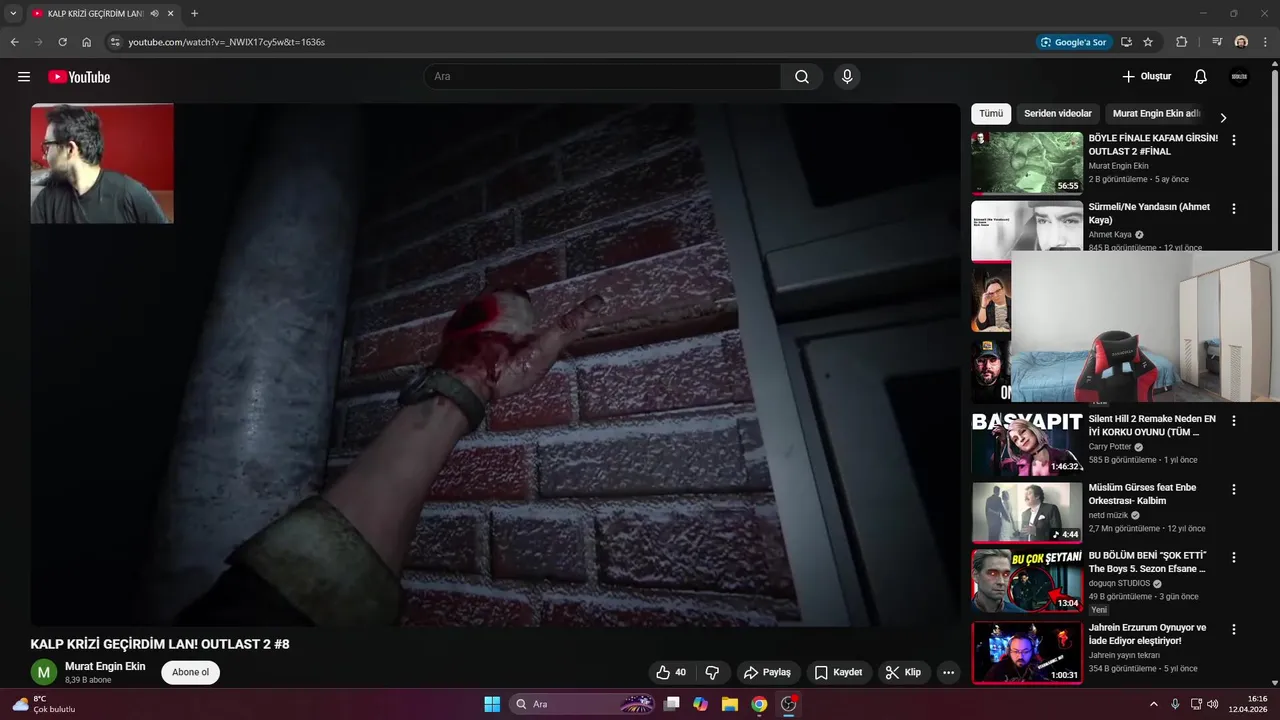Viewport: 1280px width, 720px height.
Task: Open BÖYLE FİNALE KAFAM GİRSİN title
Action: (x=1153, y=144)
